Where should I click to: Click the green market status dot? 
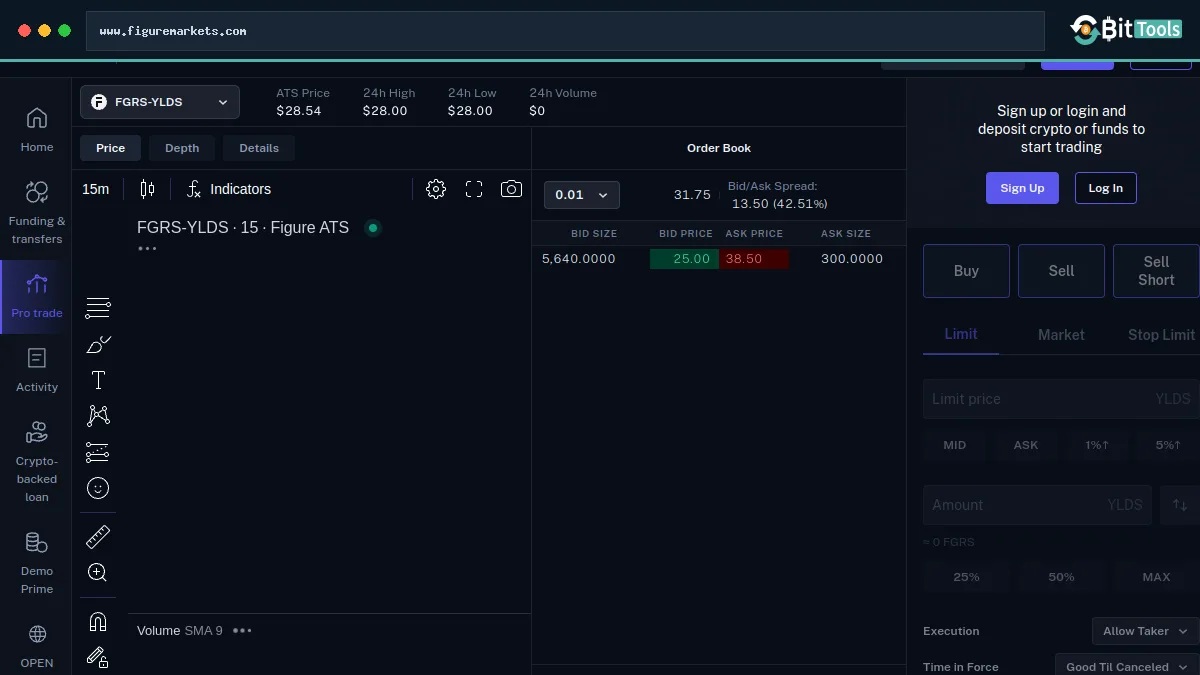(x=373, y=228)
